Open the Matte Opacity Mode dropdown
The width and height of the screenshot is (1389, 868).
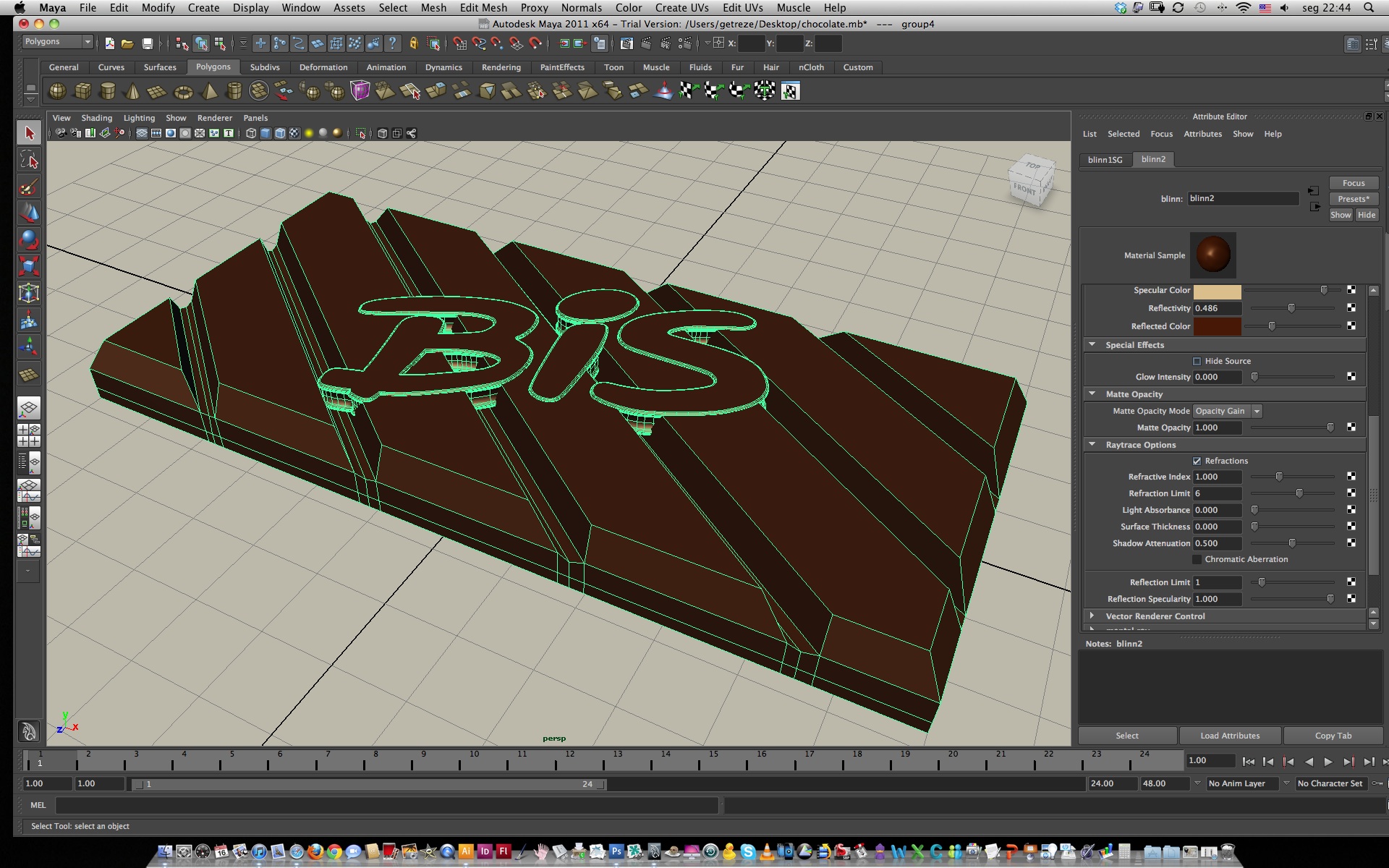click(x=1227, y=411)
